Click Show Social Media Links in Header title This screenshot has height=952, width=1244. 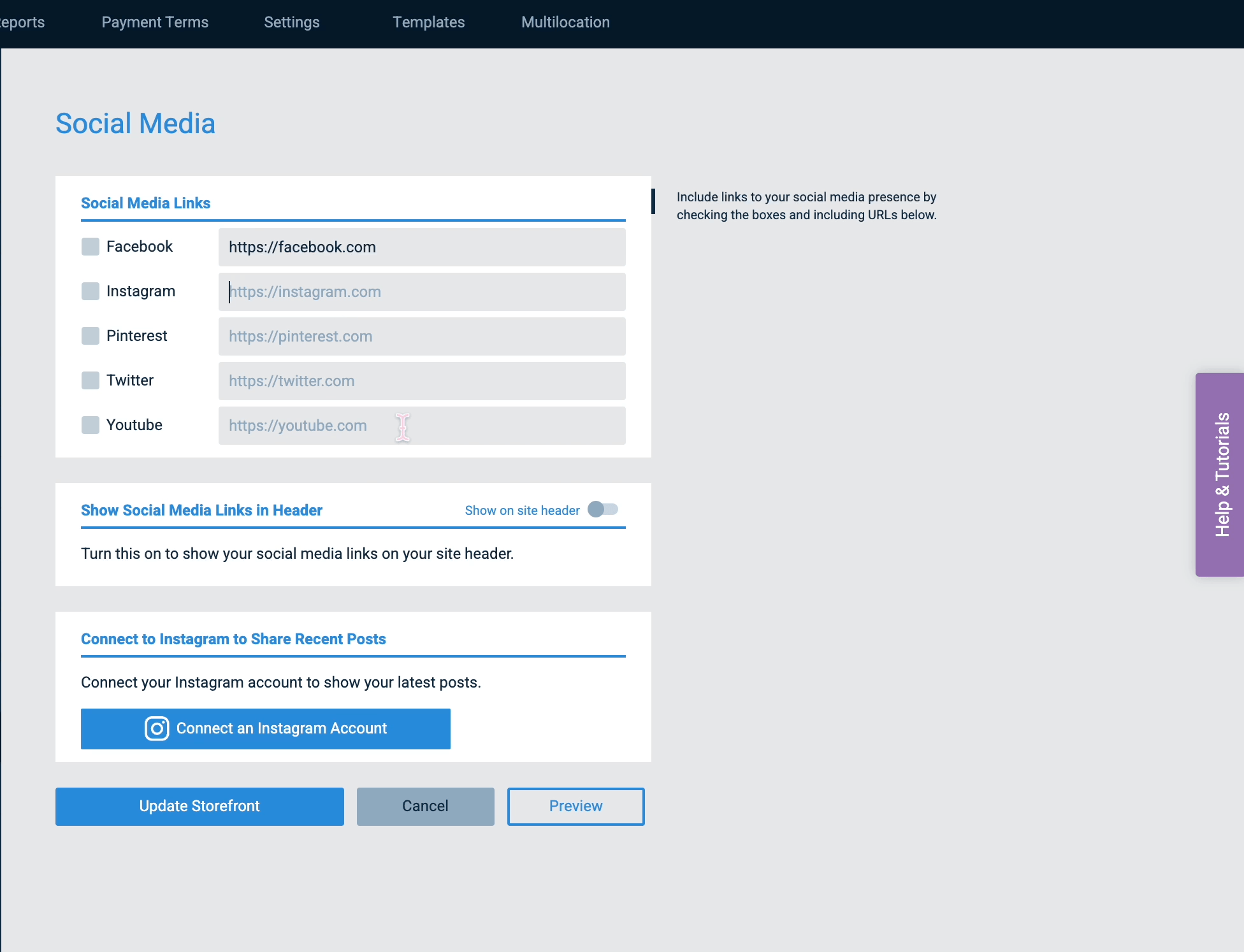pos(201,510)
